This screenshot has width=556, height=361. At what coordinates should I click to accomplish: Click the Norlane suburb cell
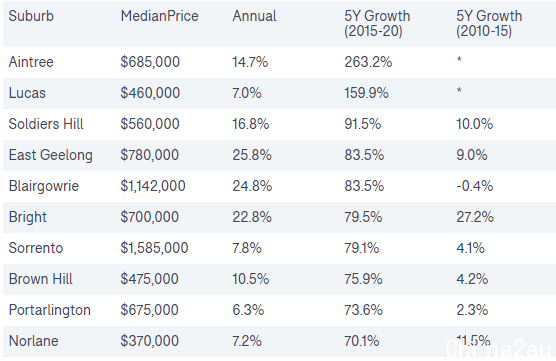(x=33, y=341)
